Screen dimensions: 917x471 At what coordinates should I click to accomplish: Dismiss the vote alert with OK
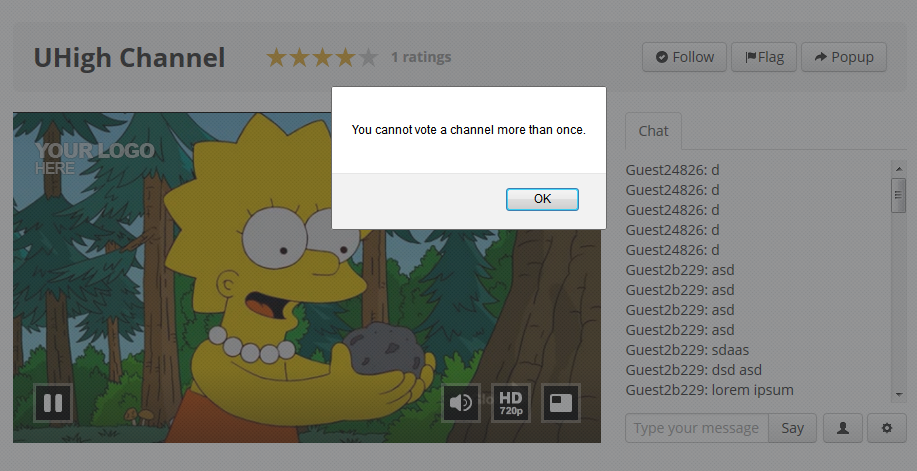pos(542,199)
